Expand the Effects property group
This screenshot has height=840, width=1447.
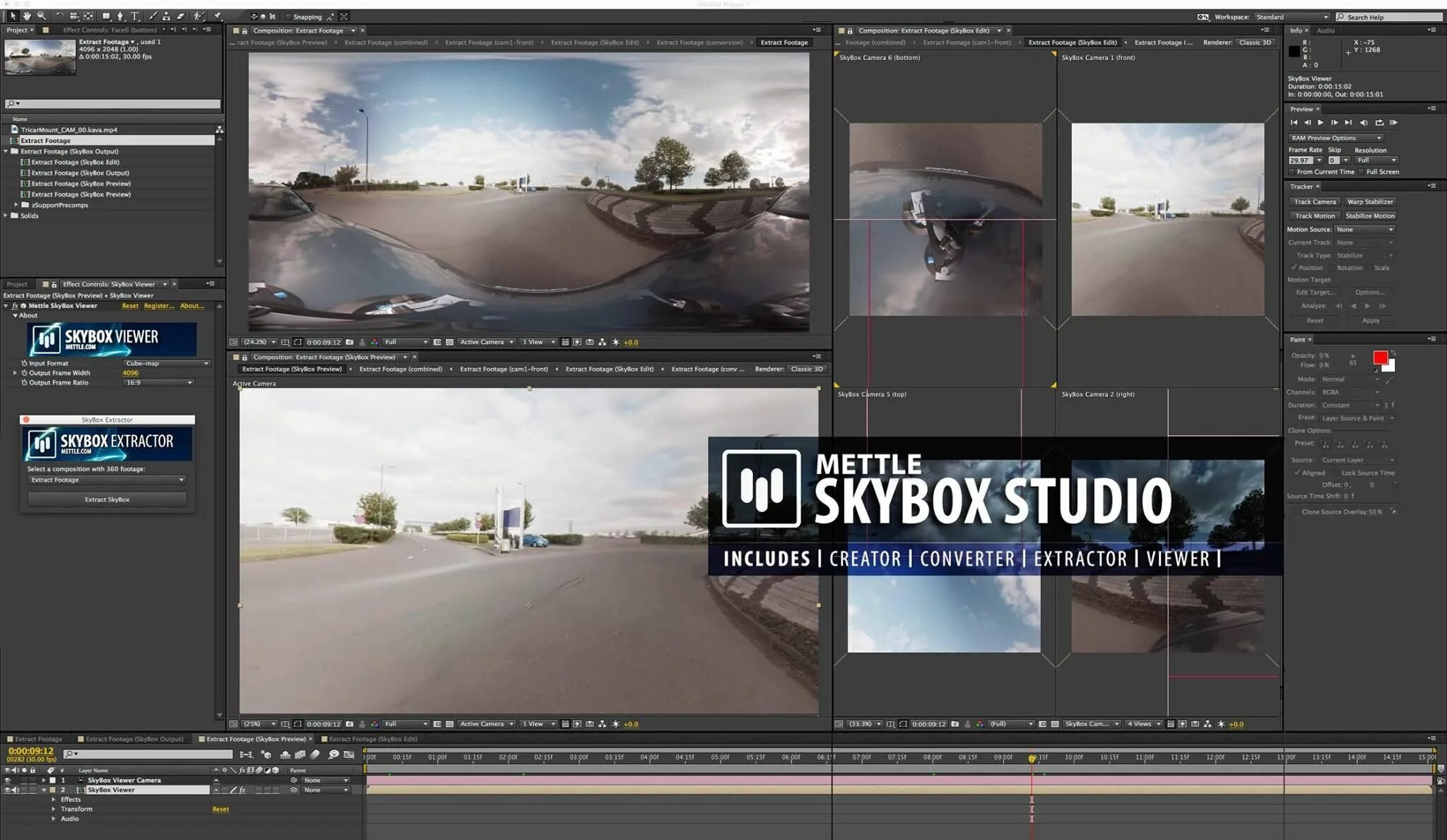(54, 799)
